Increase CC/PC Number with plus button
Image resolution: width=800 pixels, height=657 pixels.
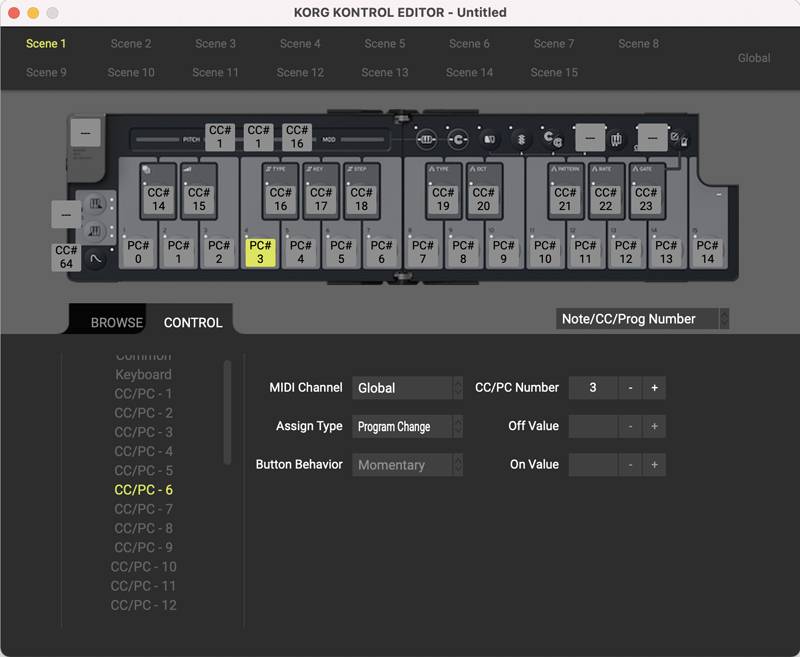click(654, 388)
